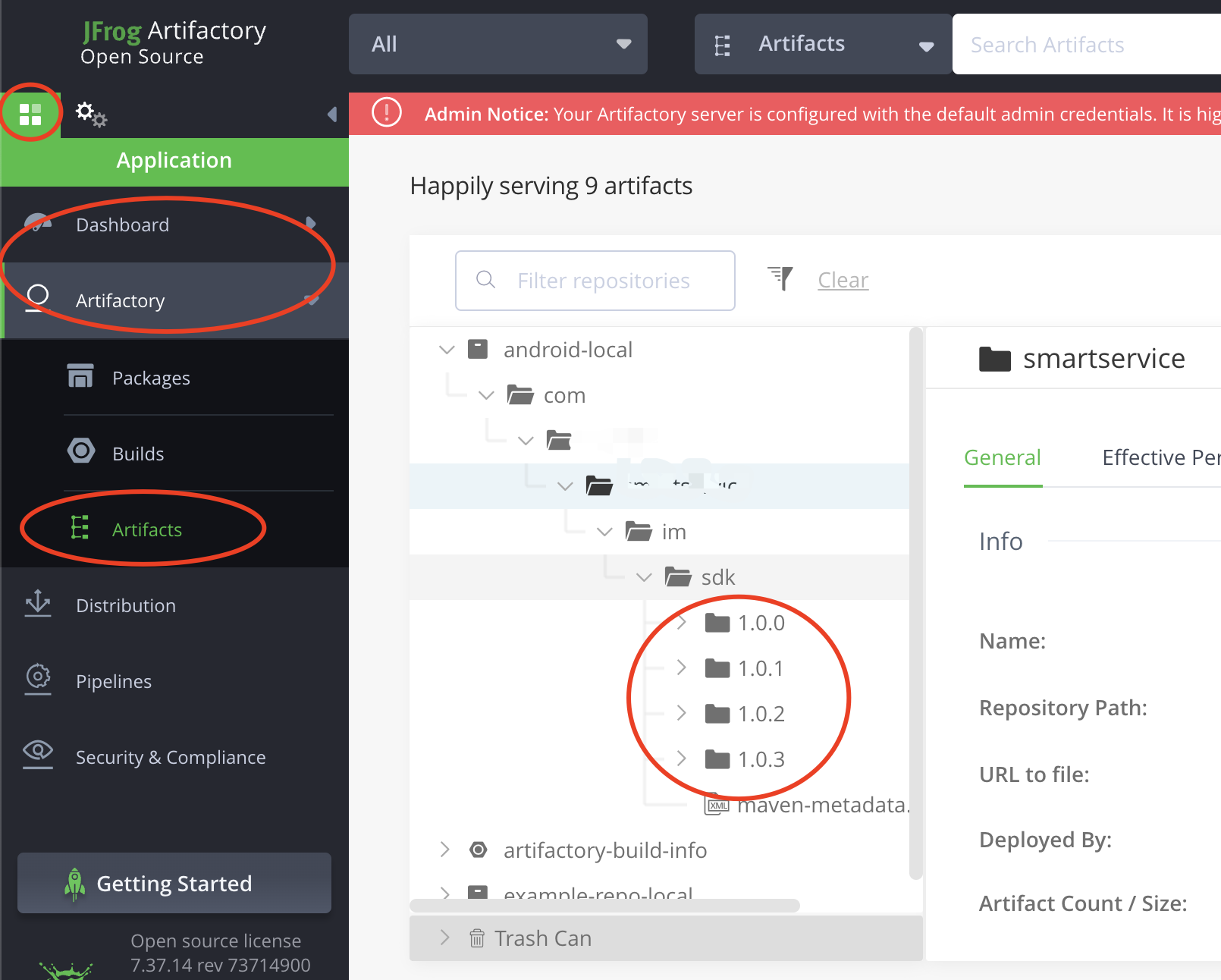Screen dimensions: 1221x980
Task: Click the Artifacts icon in the sidebar
Action: point(80,529)
